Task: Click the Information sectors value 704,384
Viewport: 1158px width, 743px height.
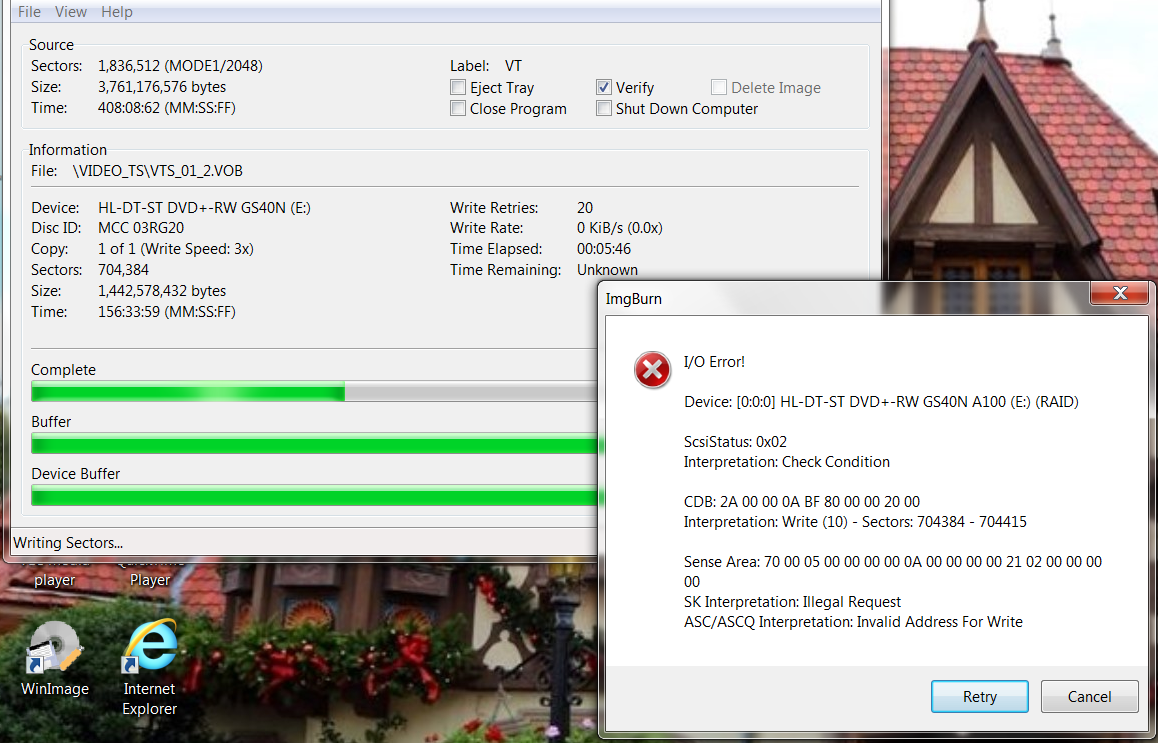Action: [x=123, y=270]
